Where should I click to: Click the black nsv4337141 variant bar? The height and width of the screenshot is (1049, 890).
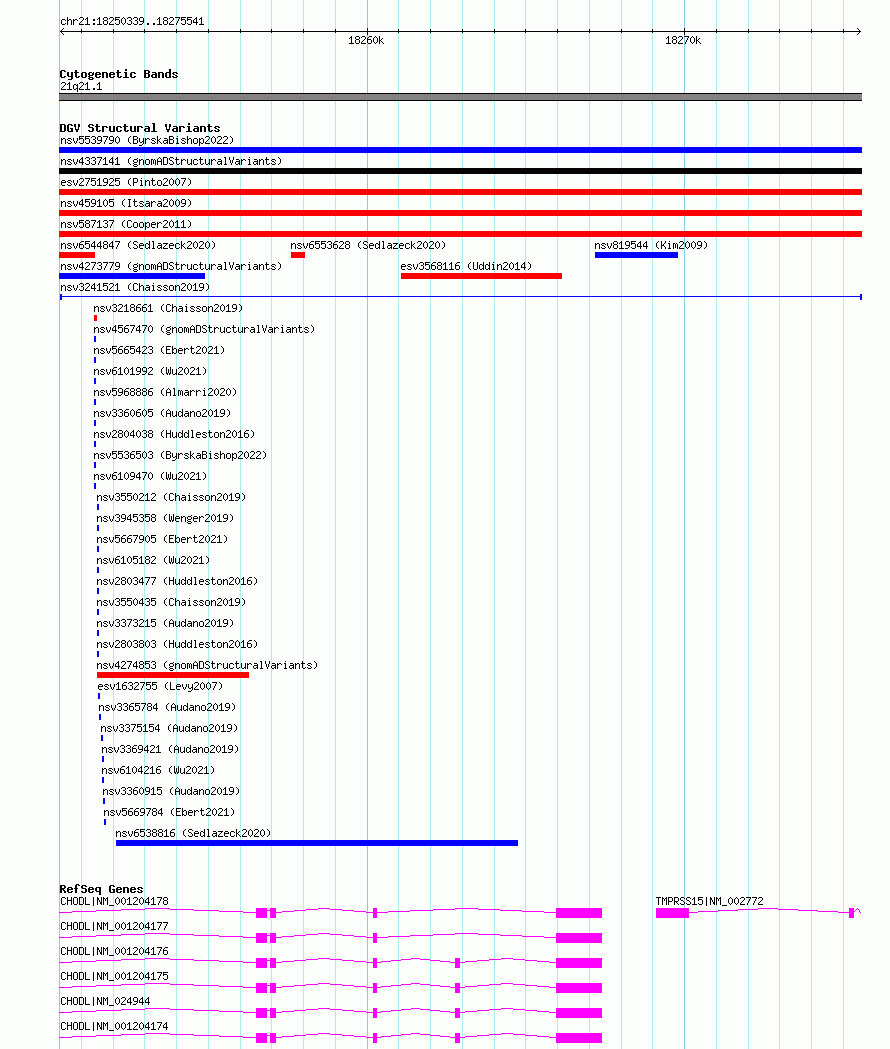(460, 171)
